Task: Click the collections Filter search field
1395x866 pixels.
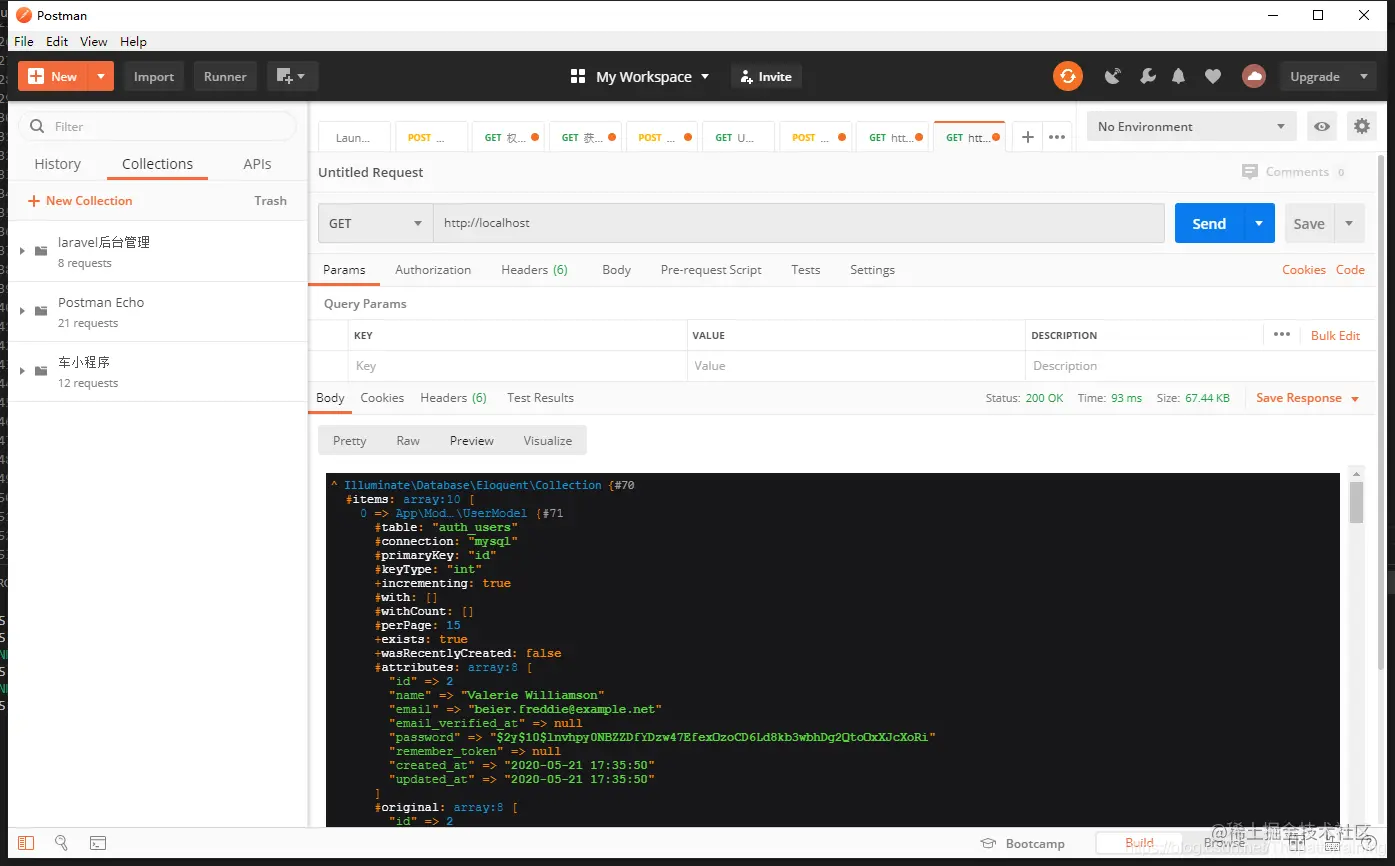Action: tap(157, 126)
